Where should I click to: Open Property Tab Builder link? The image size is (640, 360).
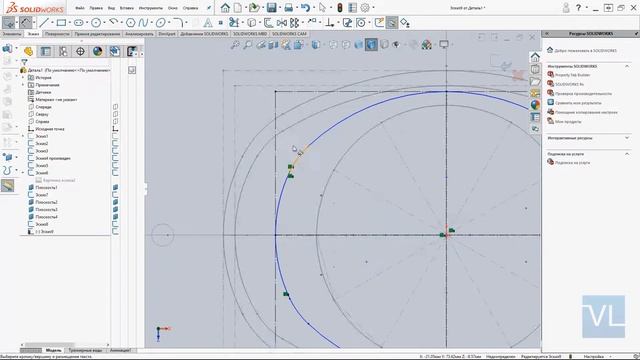pos(572,75)
